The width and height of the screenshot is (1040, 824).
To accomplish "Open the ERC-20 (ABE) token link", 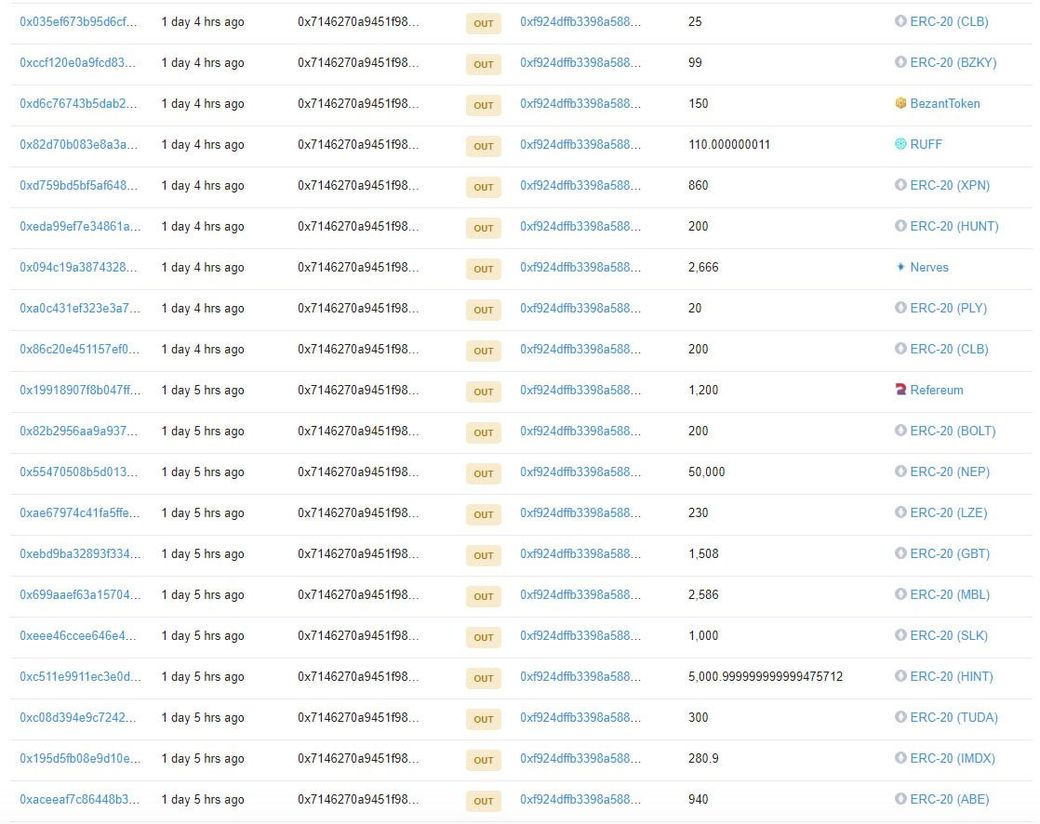I will pos(949,799).
